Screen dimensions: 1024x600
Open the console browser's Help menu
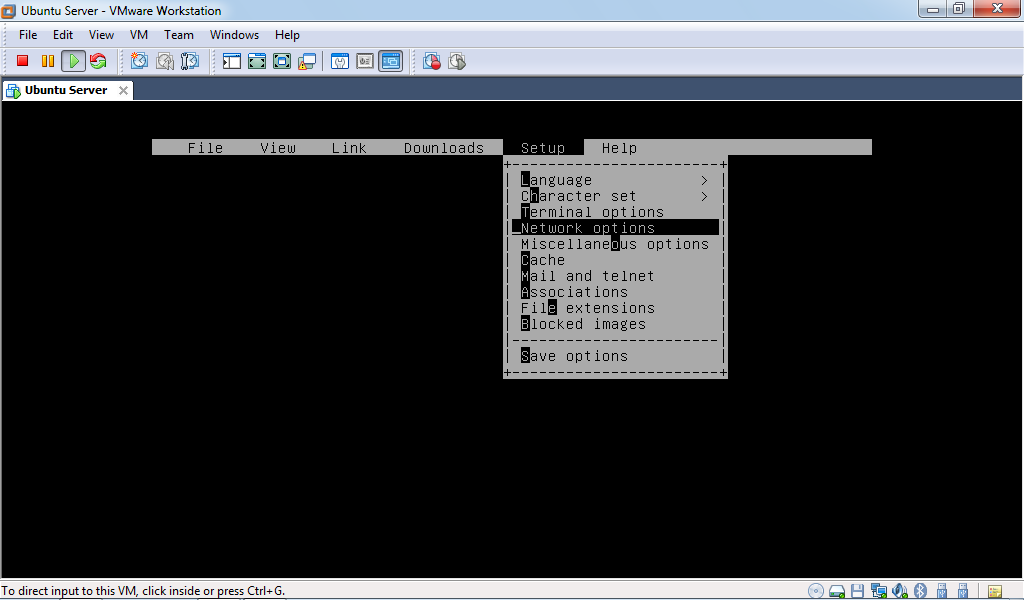click(x=619, y=148)
